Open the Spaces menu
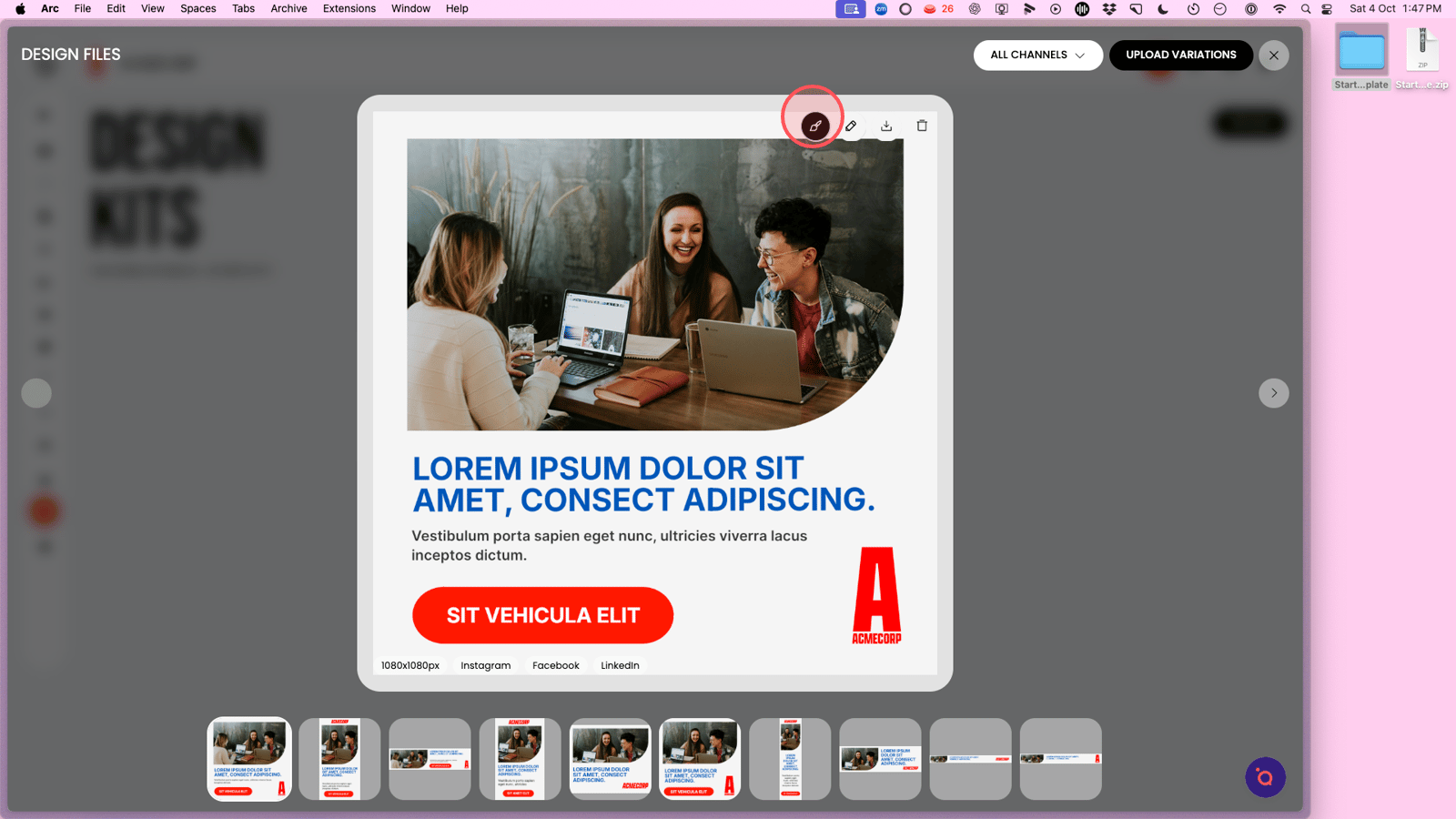The image size is (1456, 819). (197, 9)
